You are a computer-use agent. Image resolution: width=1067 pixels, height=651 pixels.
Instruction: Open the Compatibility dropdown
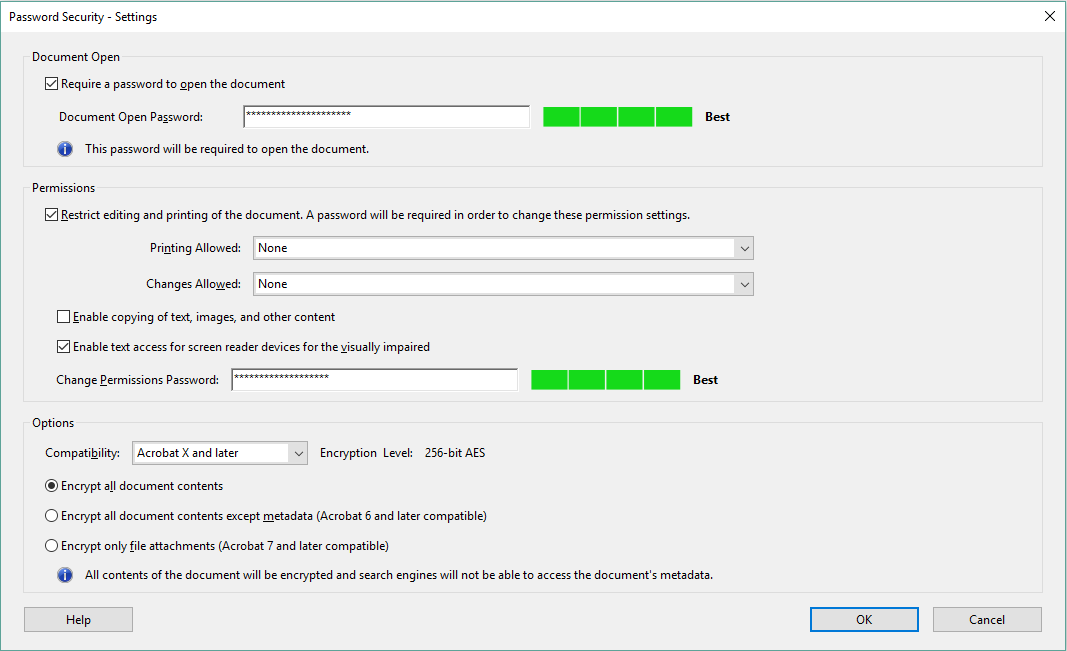[220, 453]
